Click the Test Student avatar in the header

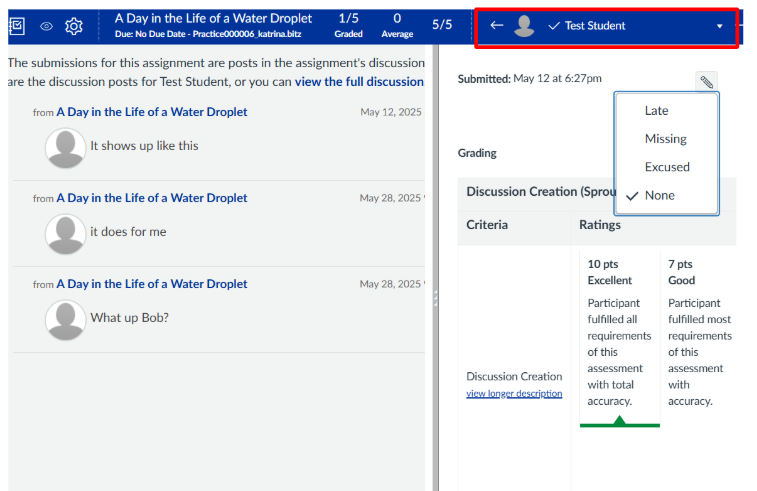(x=524, y=26)
